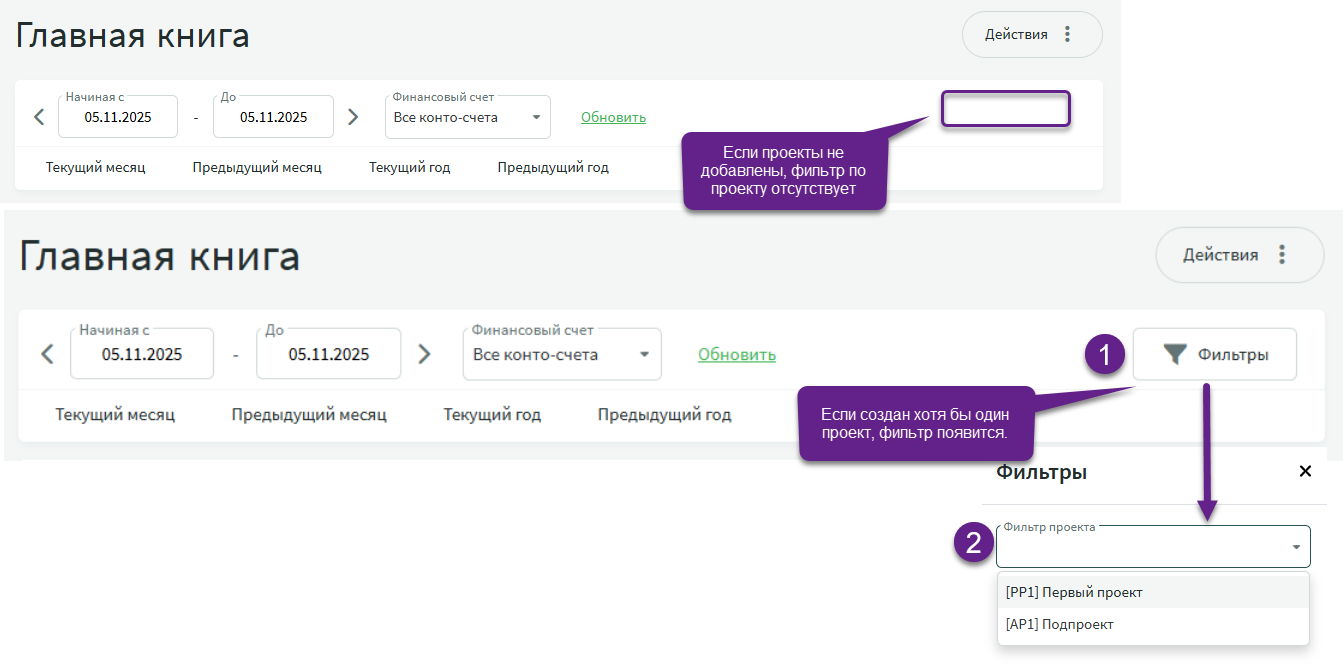1343x670 pixels.
Task: Select Предыдущий год in the upper panel
Action: tap(553, 167)
